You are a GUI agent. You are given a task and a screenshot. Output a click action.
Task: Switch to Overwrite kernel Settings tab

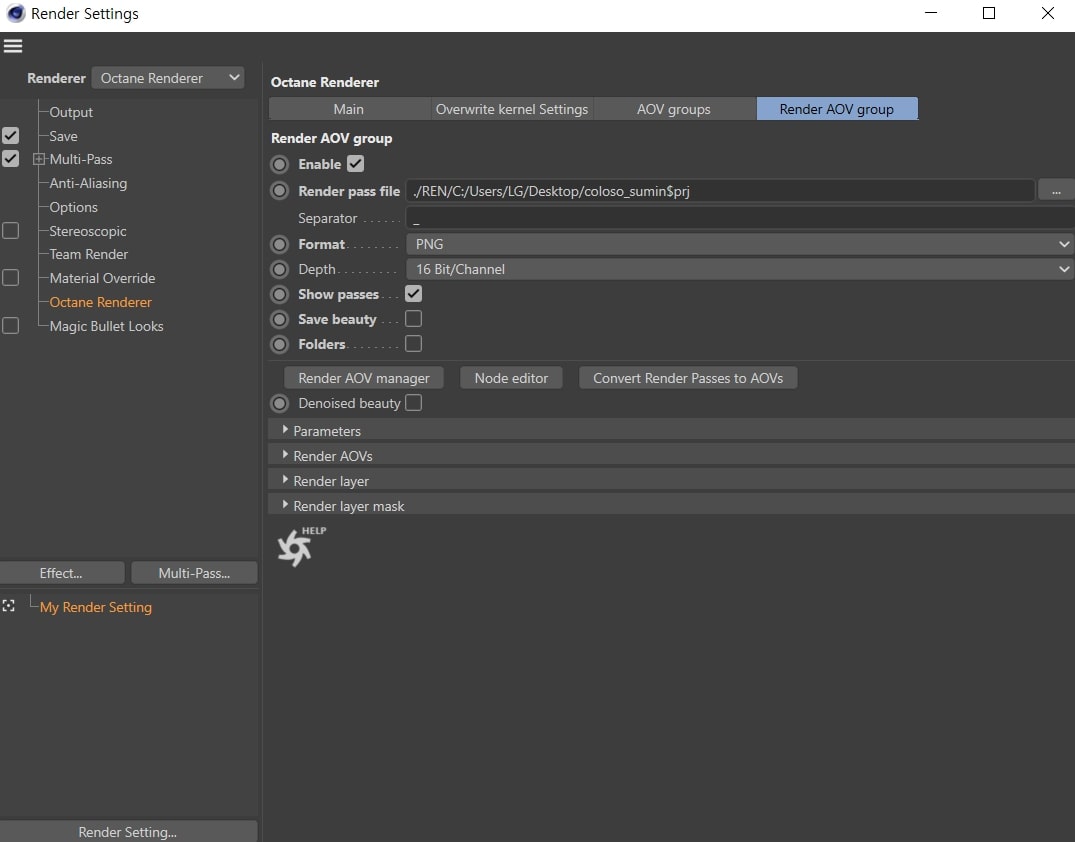click(512, 109)
